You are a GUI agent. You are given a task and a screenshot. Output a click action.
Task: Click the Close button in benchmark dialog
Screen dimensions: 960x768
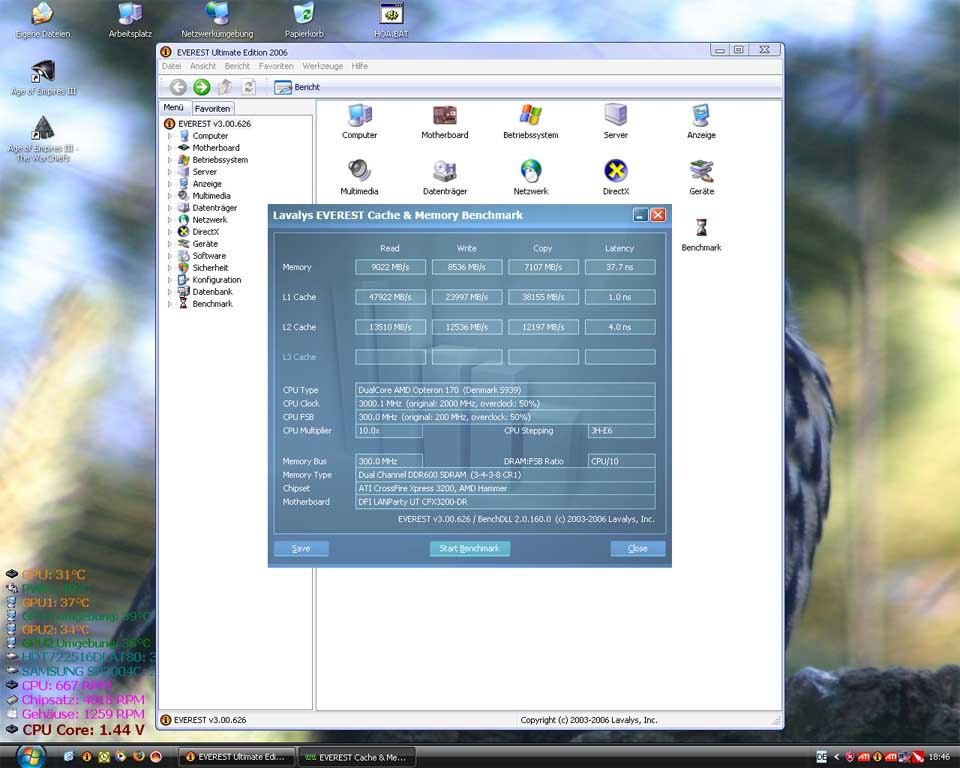click(637, 548)
